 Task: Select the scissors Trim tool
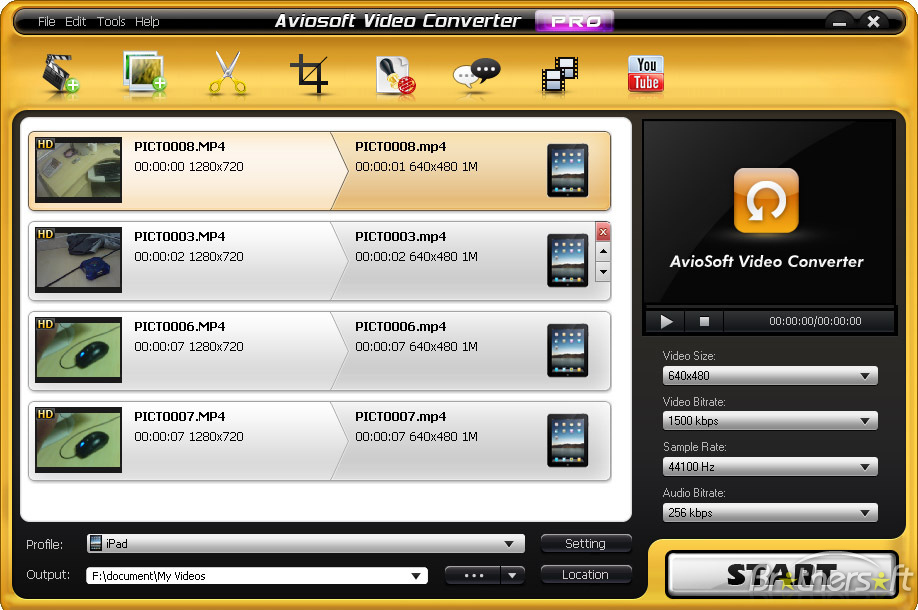tap(228, 73)
